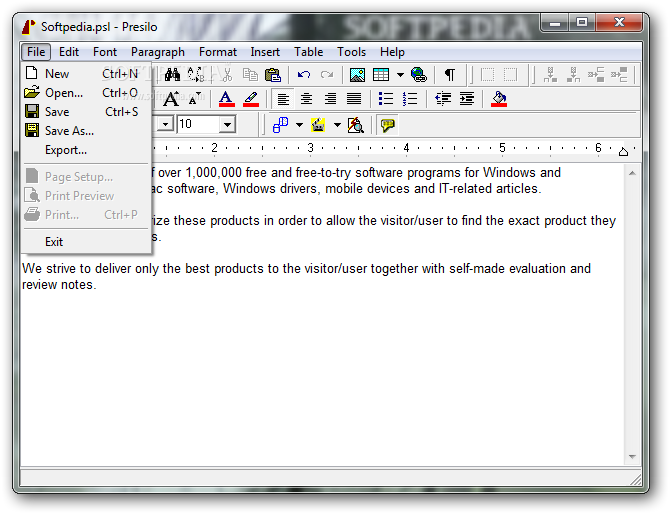Screen dimensions: 670x514
Task: Toggle paragraph marks with the pilcrow icon
Action: pos(450,75)
